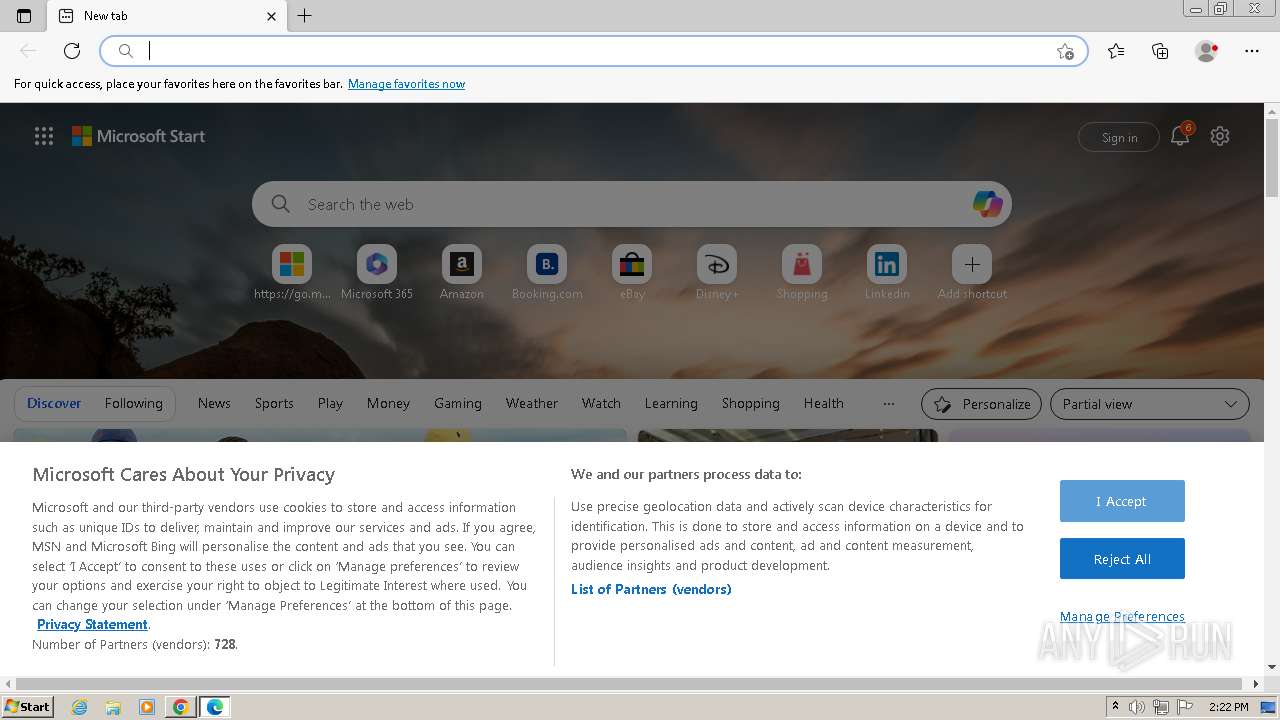Open the Favorites panel icon
This screenshot has width=1280, height=720.
[1116, 51]
